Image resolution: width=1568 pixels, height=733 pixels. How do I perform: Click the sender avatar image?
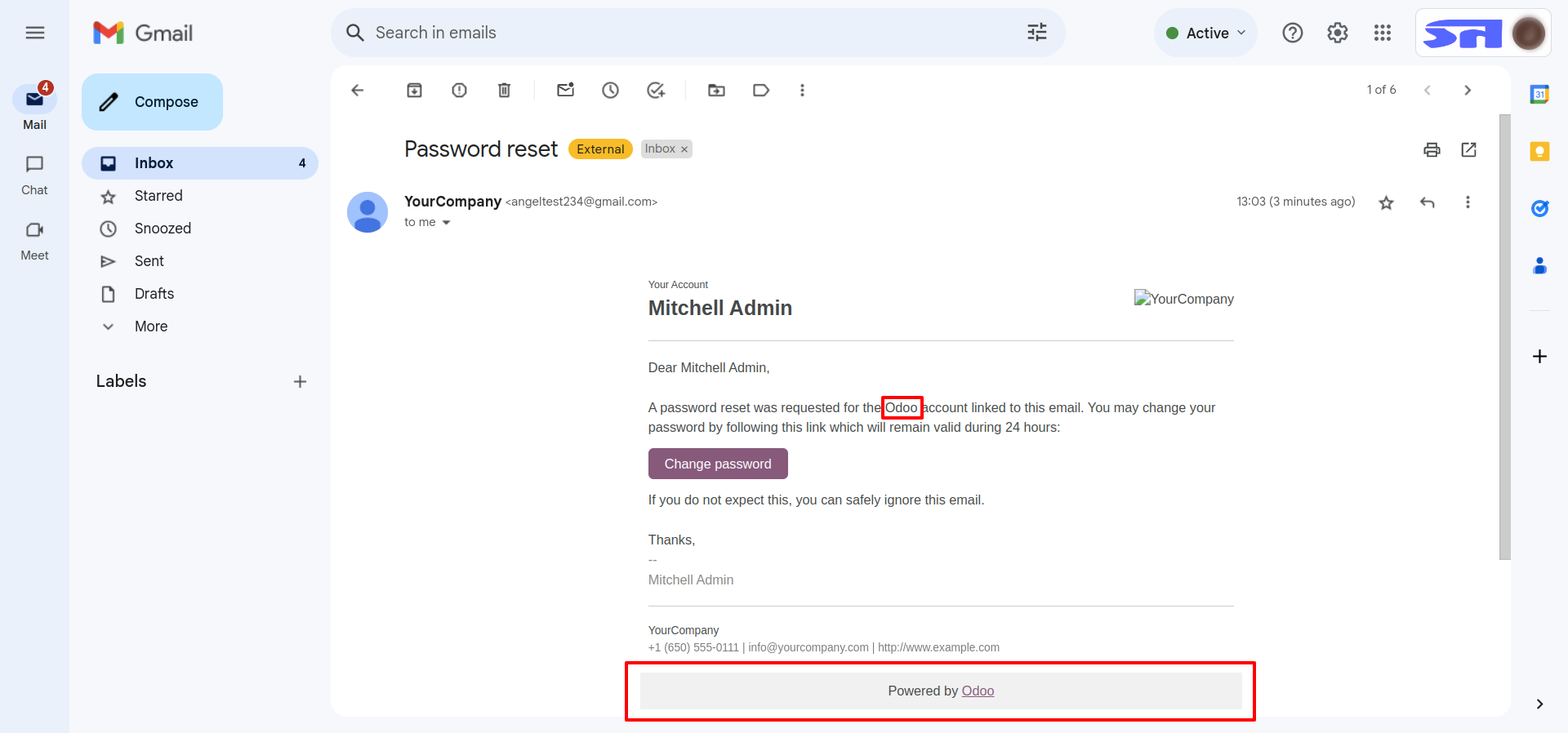(x=367, y=212)
